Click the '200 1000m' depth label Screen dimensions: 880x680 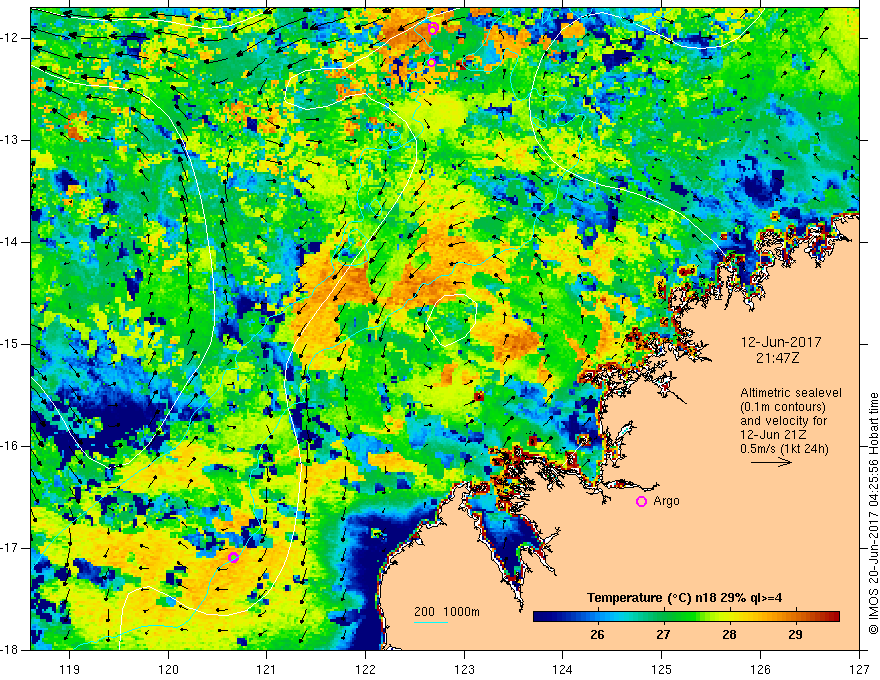point(447,612)
